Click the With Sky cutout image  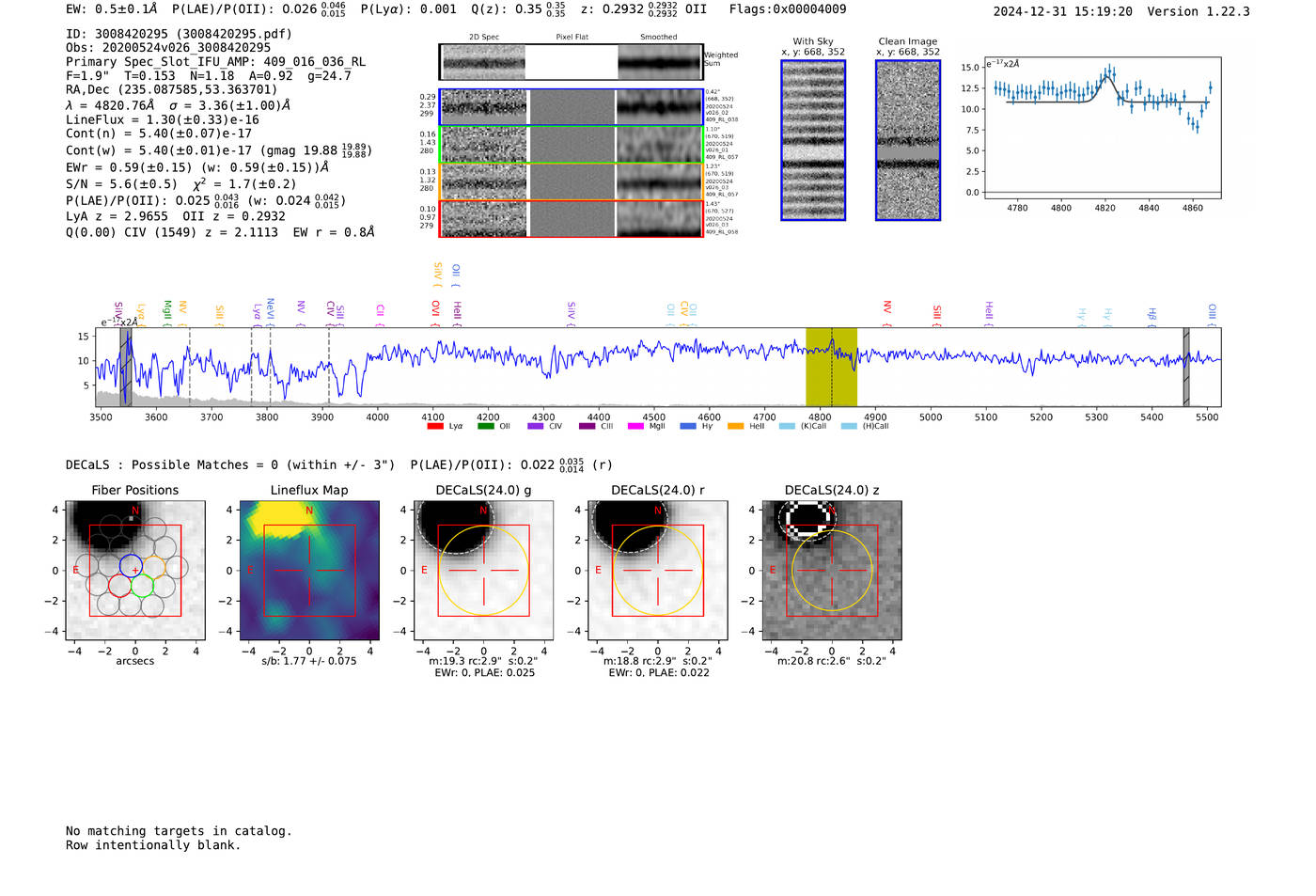[x=813, y=140]
